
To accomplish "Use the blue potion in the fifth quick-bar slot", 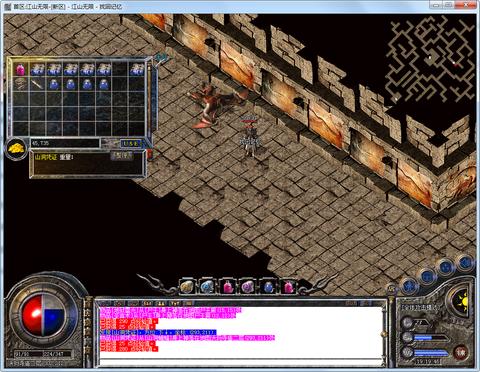I will pos(269,286).
